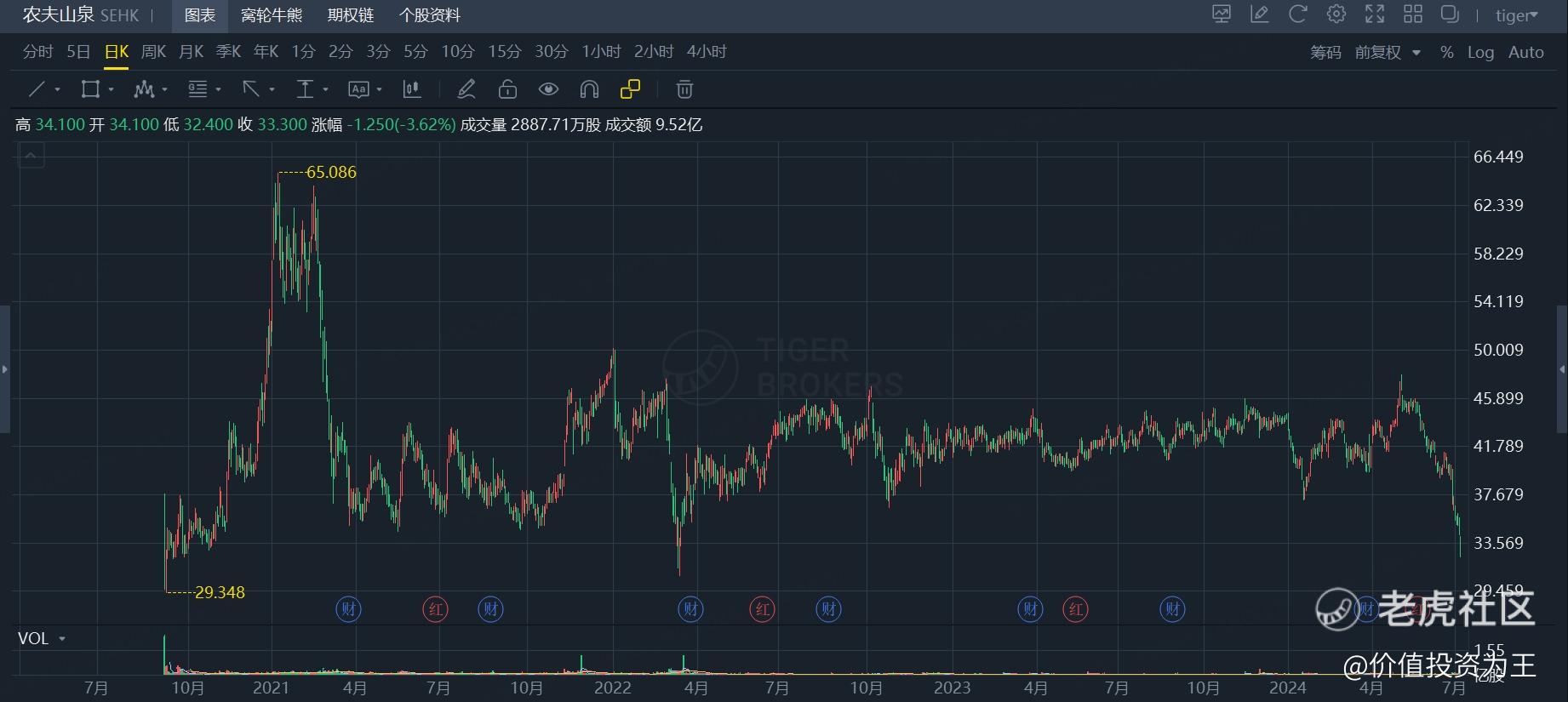Click the overlapping windows icon
This screenshot has height=702, width=1568.
click(1450, 14)
